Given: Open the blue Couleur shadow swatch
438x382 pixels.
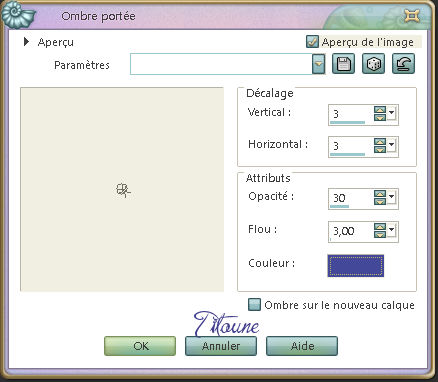Looking at the screenshot, I should tap(356, 266).
